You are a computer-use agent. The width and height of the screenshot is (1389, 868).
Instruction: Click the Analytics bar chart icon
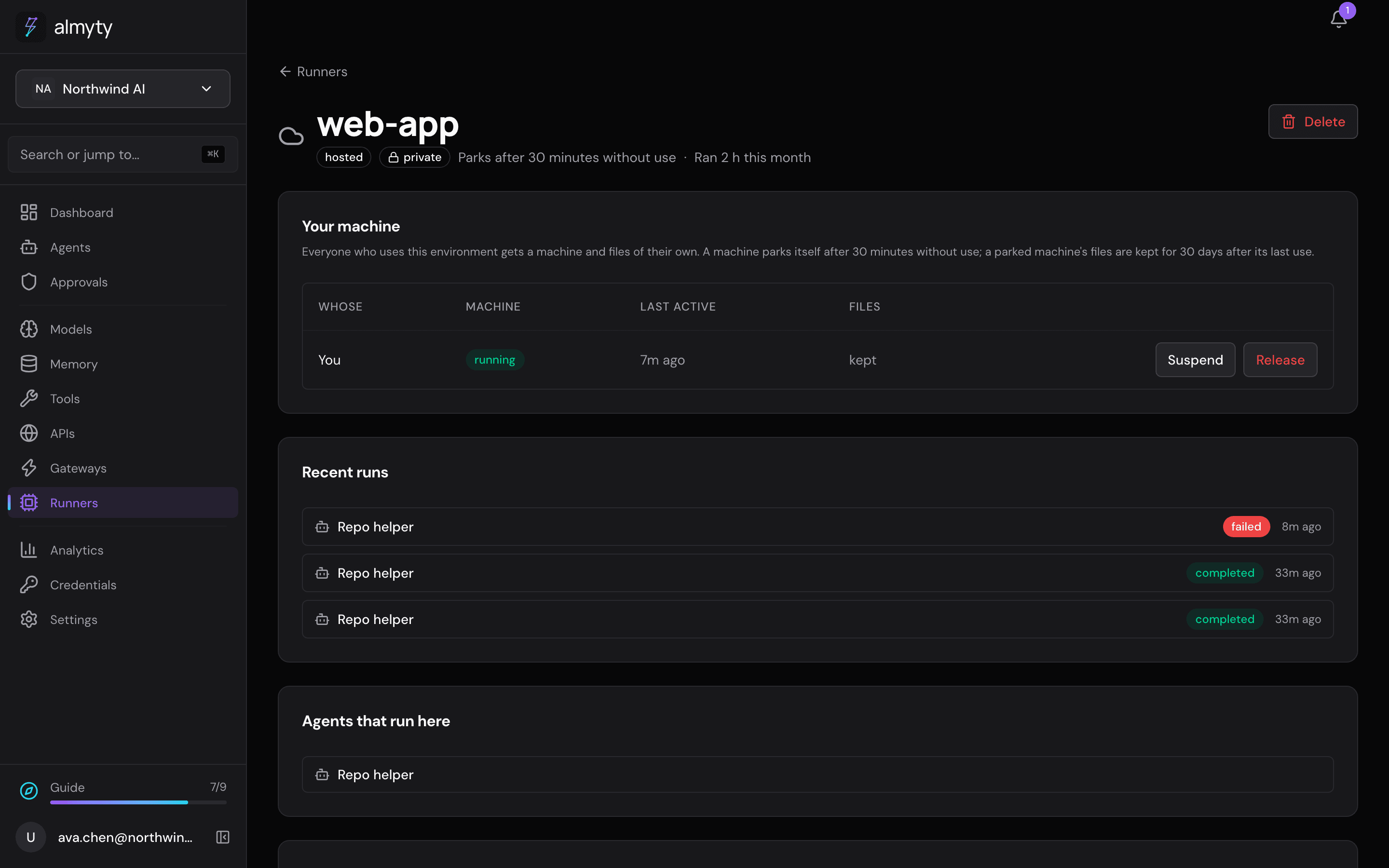click(x=29, y=550)
